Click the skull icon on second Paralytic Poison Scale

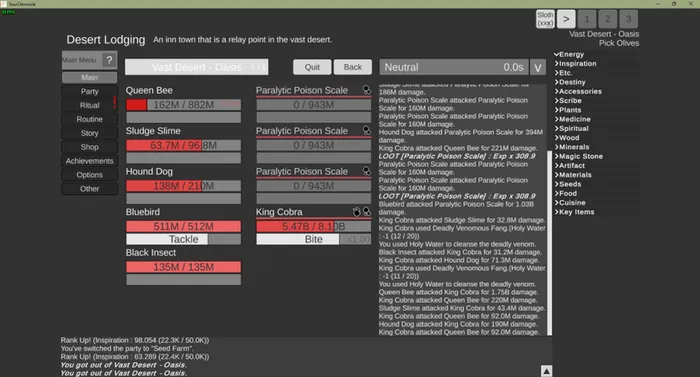click(x=367, y=130)
